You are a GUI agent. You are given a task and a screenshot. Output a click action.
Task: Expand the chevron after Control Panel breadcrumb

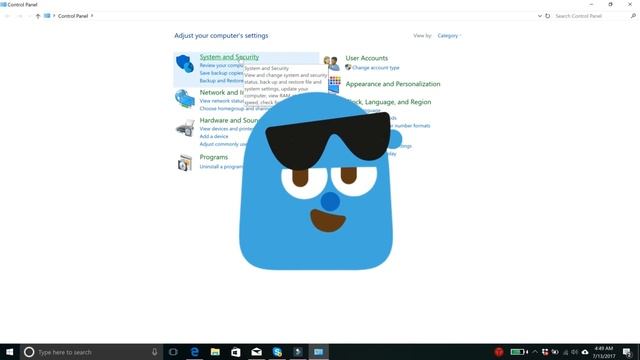(92, 16)
